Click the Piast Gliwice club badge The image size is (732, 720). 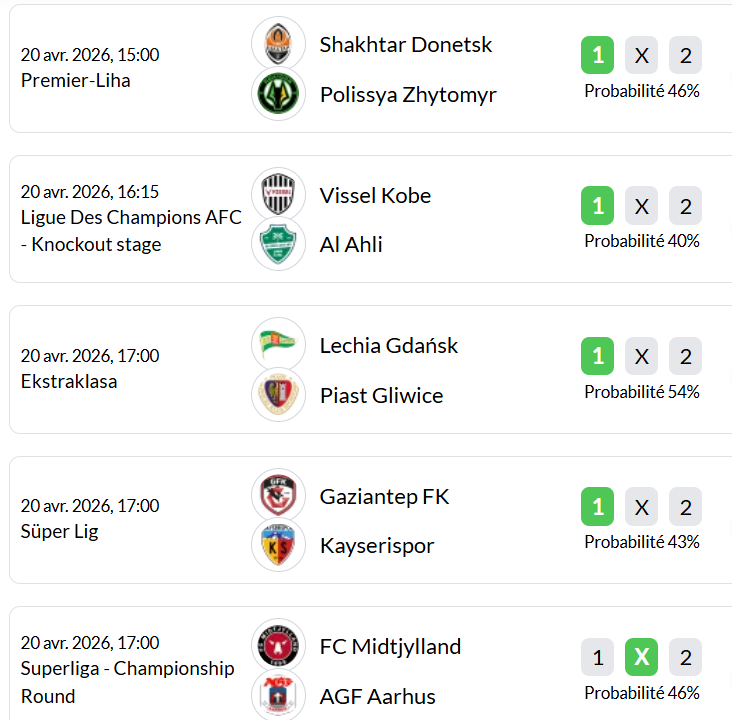[x=278, y=395]
